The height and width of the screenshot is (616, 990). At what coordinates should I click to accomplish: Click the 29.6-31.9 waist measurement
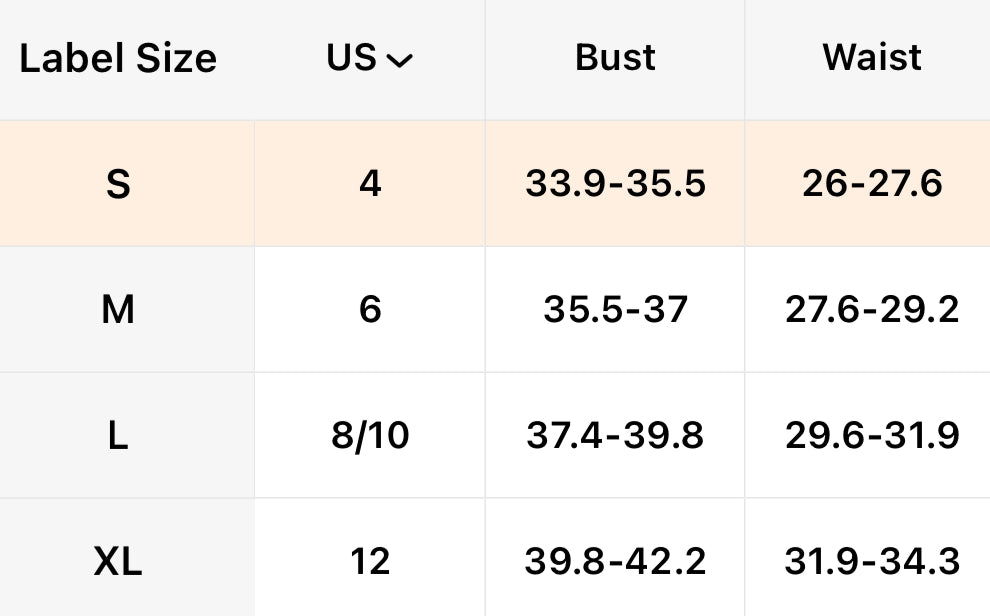click(x=872, y=436)
